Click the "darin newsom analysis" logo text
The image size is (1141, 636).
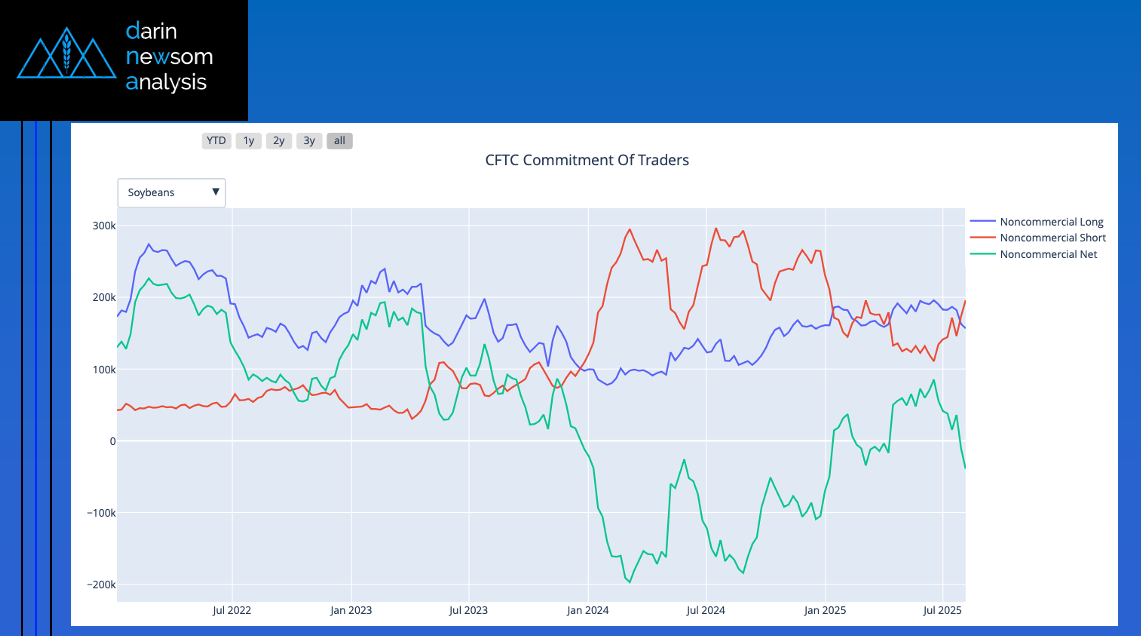tap(169, 57)
